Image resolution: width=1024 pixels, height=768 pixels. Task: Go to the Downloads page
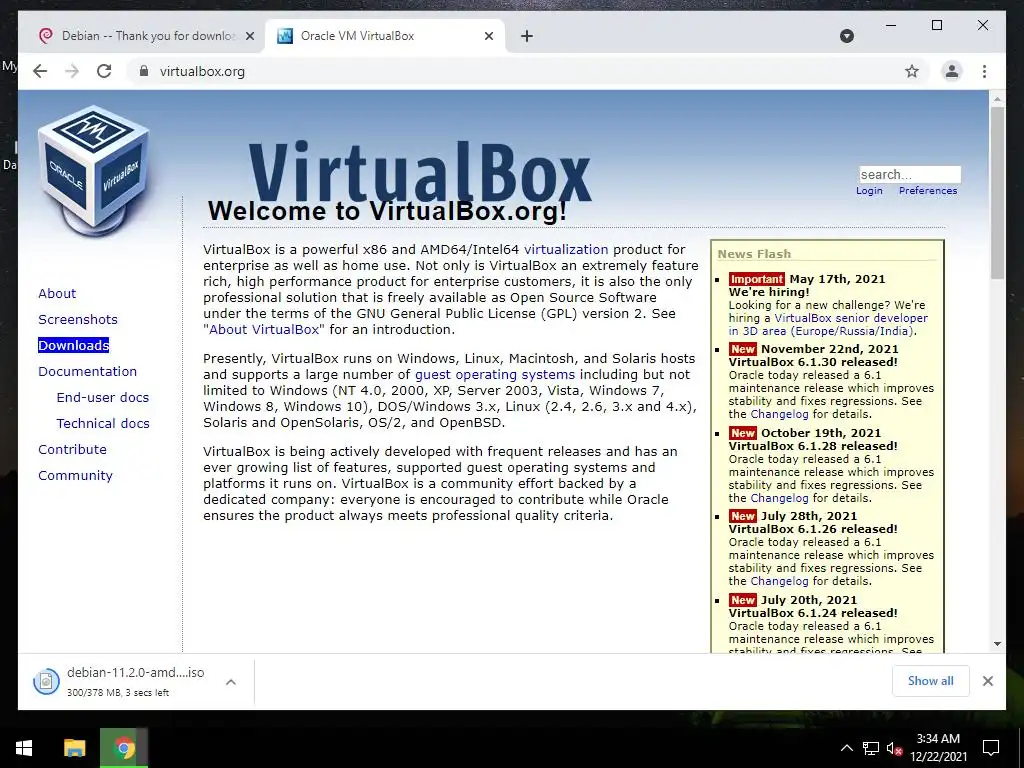(x=73, y=345)
